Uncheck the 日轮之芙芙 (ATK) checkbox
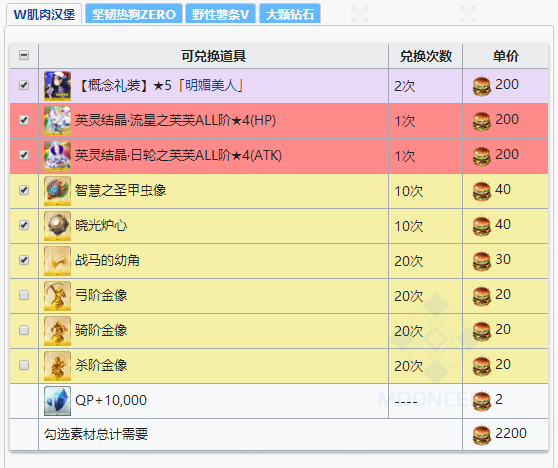This screenshot has height=468, width=558. coord(24,155)
